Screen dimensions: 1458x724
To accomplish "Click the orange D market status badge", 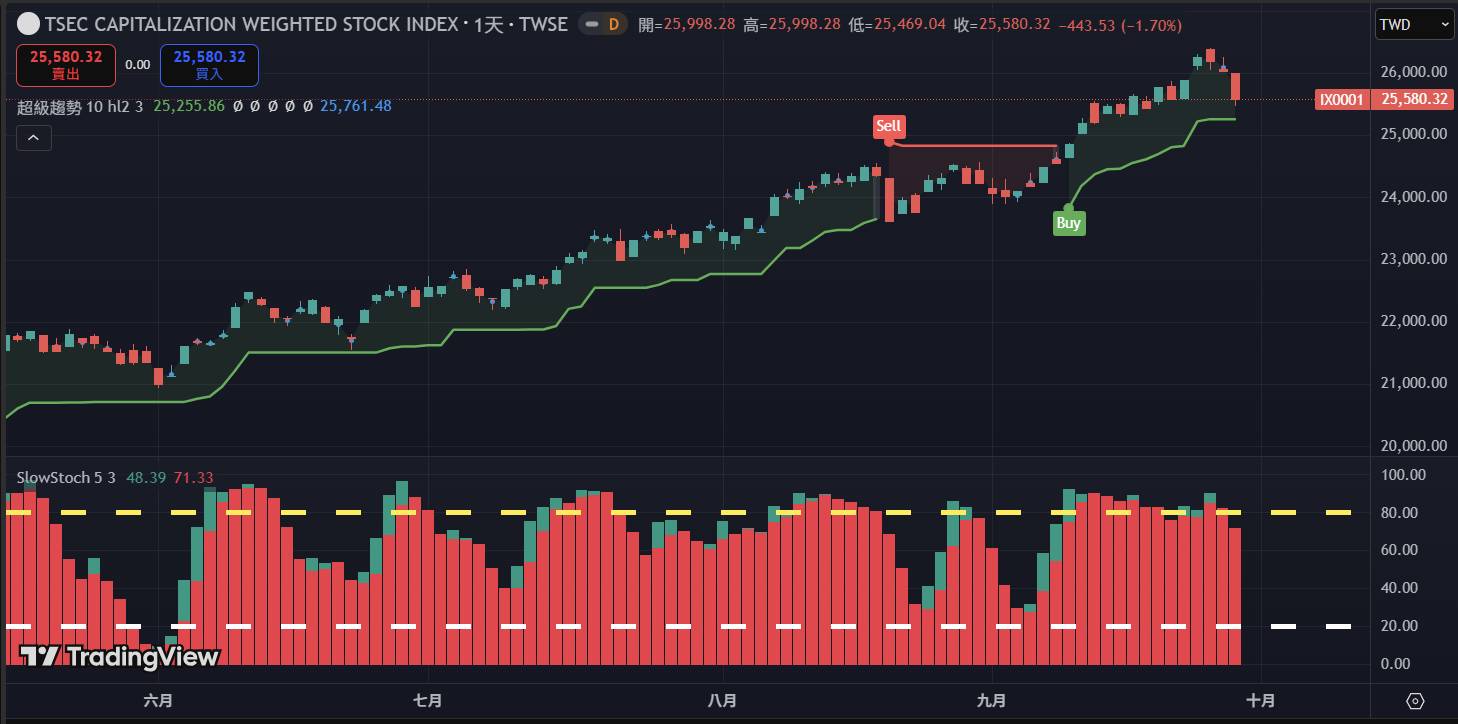I will pyautogui.click(x=614, y=24).
